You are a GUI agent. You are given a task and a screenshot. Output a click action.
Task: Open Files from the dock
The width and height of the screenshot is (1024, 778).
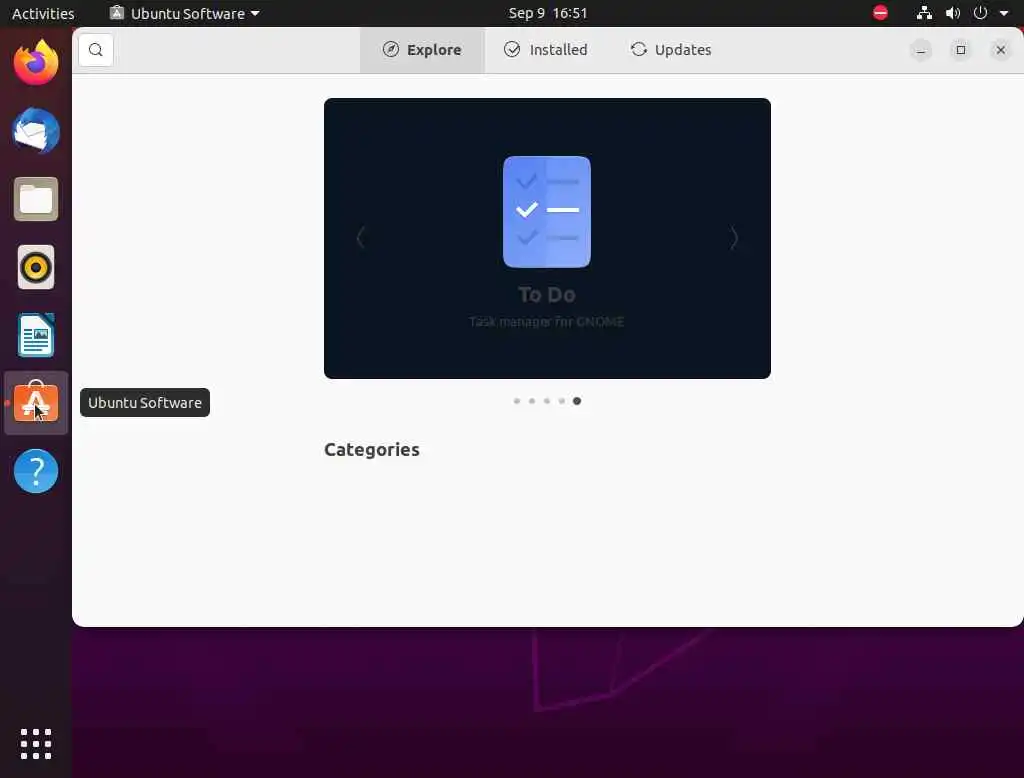[x=36, y=199]
